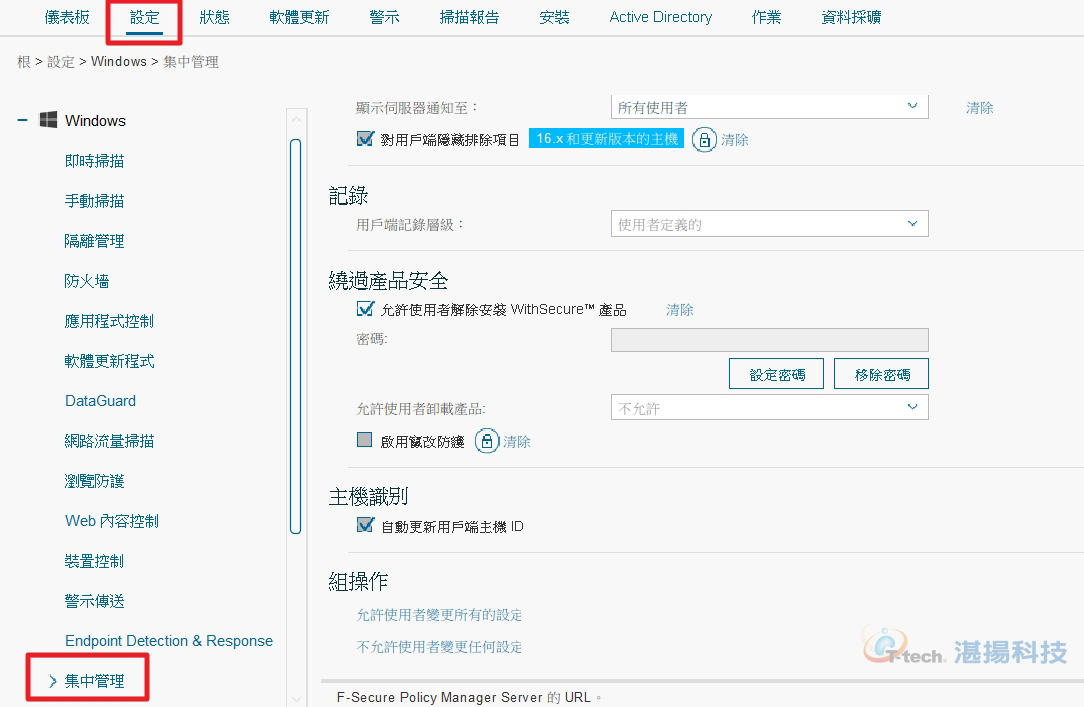The height and width of the screenshot is (707, 1084).
Task: Collapse the Windows tree node
Action: pyautogui.click(x=23, y=120)
